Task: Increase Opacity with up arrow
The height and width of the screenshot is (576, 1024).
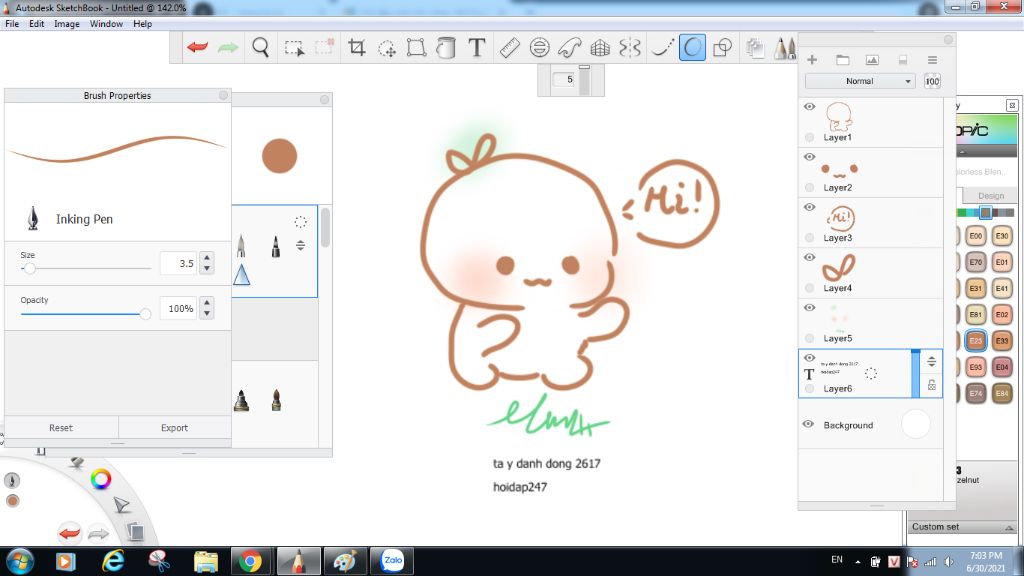Action: coord(207,302)
